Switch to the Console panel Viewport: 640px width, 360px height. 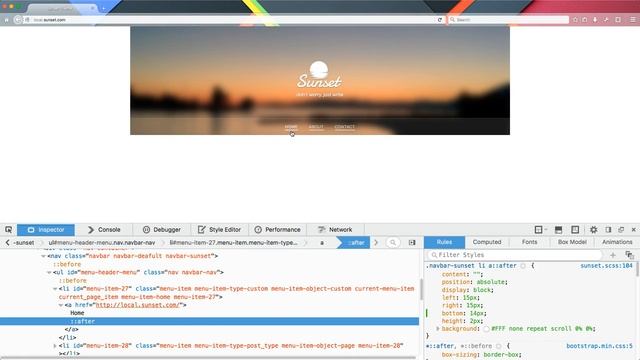pyautogui.click(x=104, y=230)
